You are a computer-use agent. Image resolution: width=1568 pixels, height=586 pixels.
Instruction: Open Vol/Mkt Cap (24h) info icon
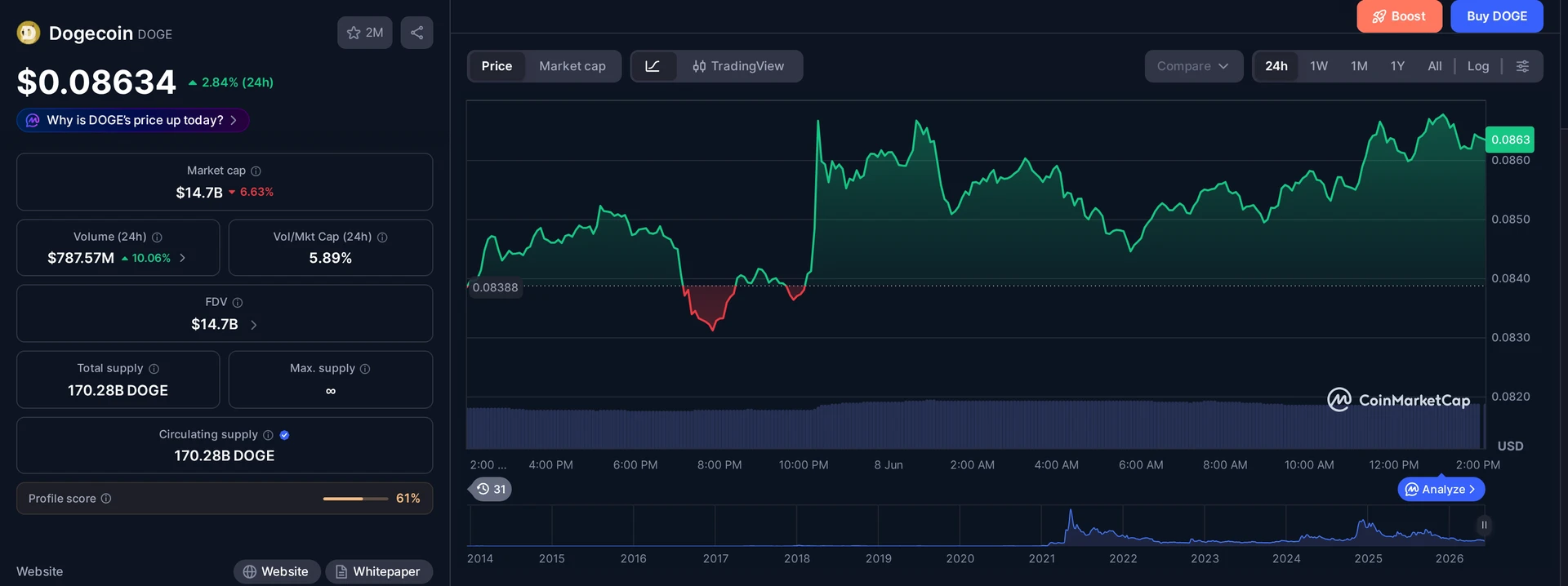(x=382, y=237)
